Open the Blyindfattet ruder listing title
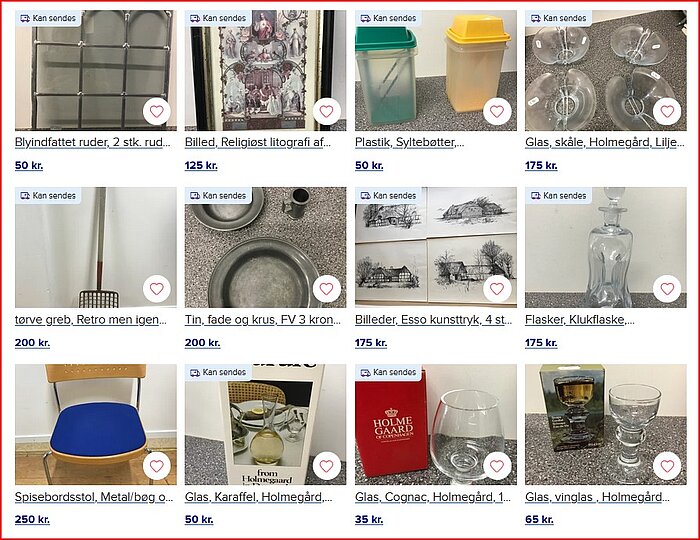Image resolution: width=700 pixels, height=540 pixels. tap(93, 142)
